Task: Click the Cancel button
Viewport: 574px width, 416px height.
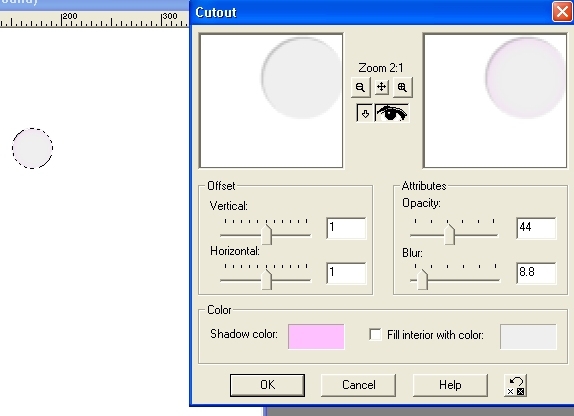Action: point(358,385)
